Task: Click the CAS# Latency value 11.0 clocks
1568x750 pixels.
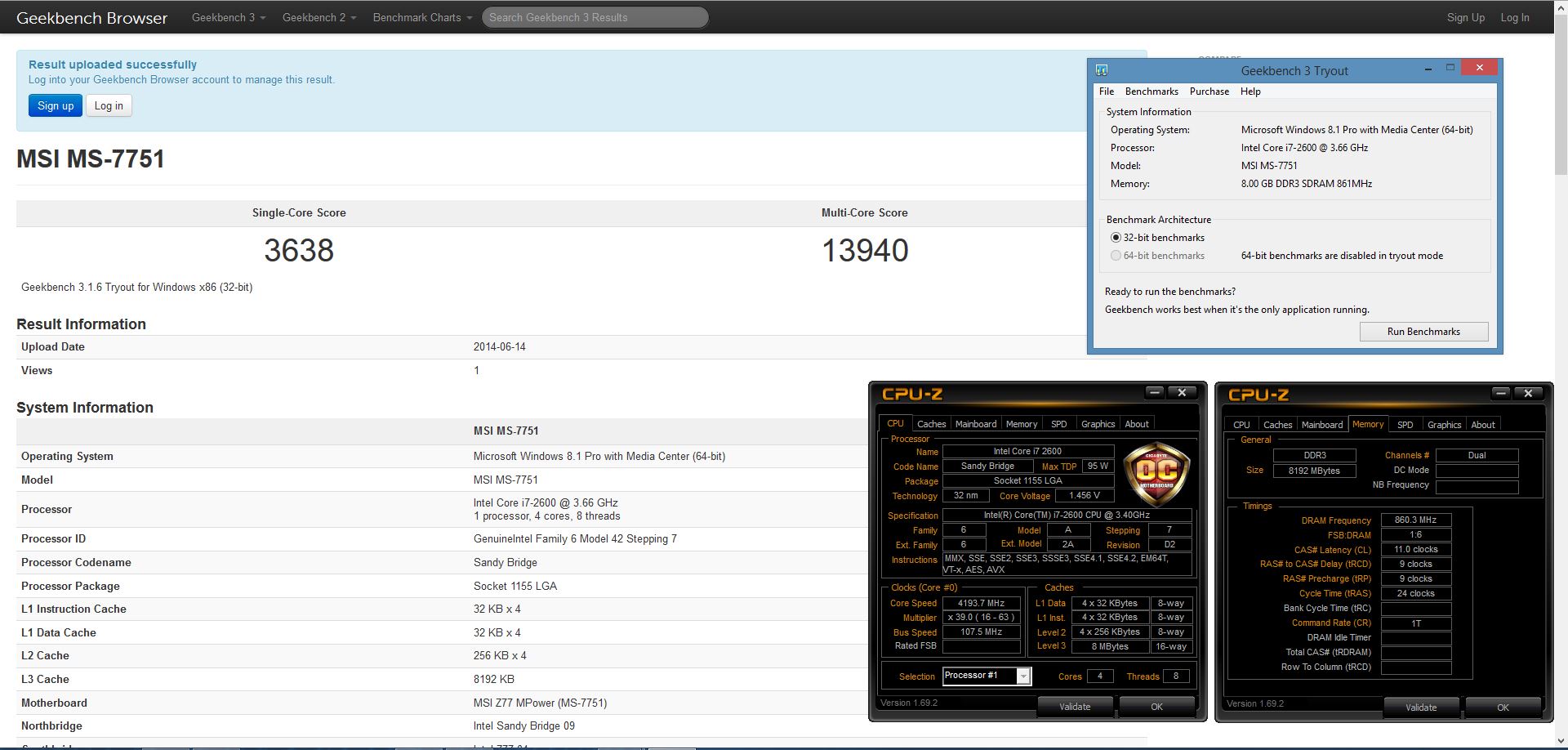Action: point(1415,549)
